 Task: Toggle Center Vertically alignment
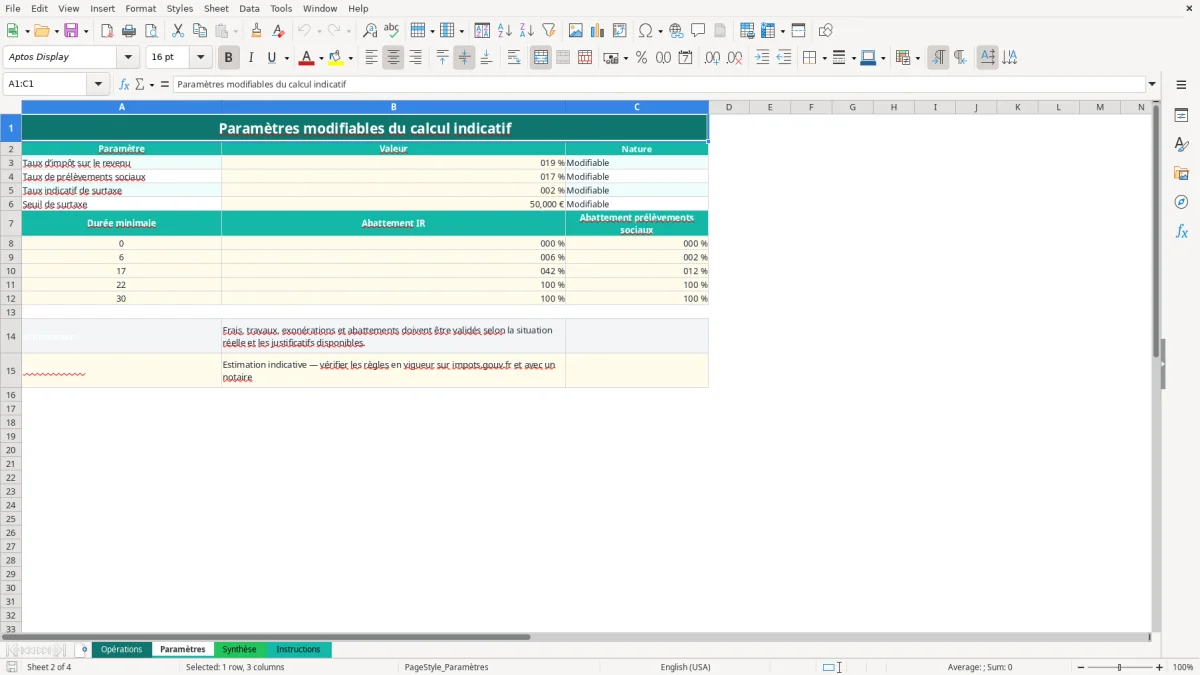point(464,58)
